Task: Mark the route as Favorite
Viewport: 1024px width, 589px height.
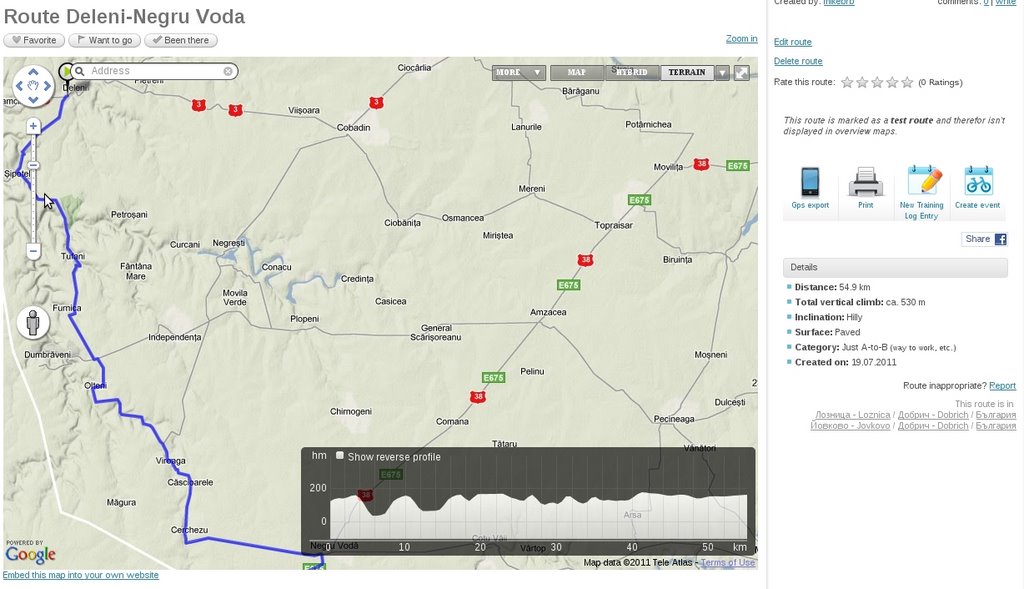Action: (x=34, y=40)
